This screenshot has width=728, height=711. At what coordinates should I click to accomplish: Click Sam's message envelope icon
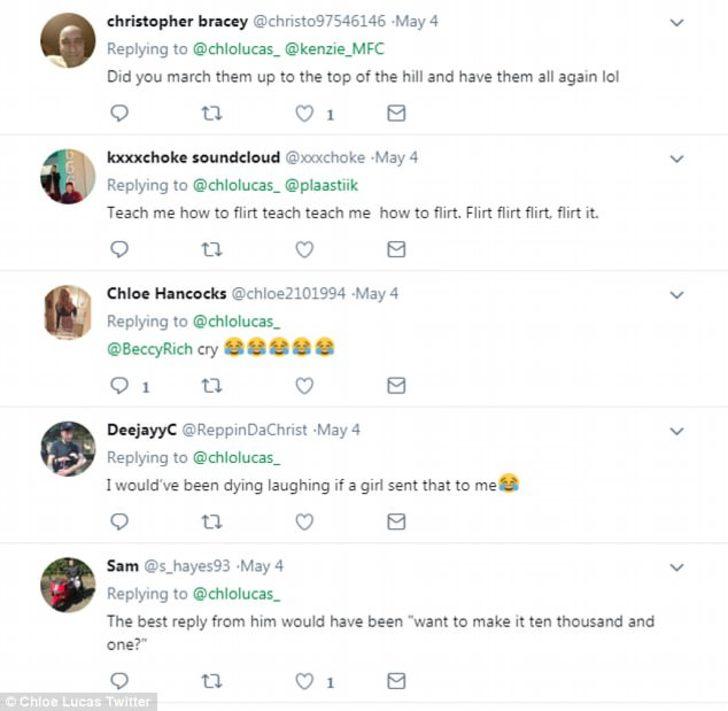click(x=396, y=682)
